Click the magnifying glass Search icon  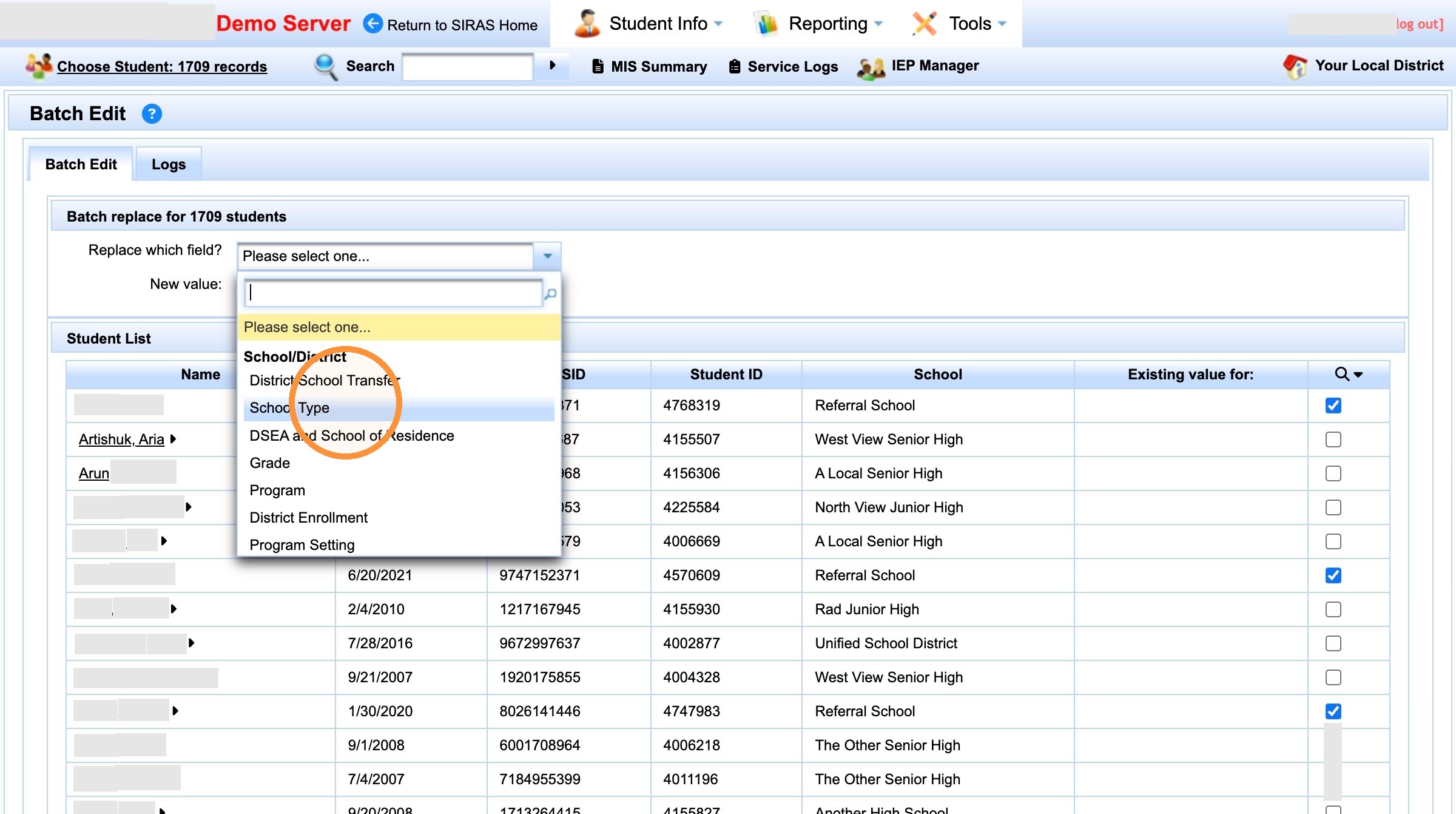326,66
